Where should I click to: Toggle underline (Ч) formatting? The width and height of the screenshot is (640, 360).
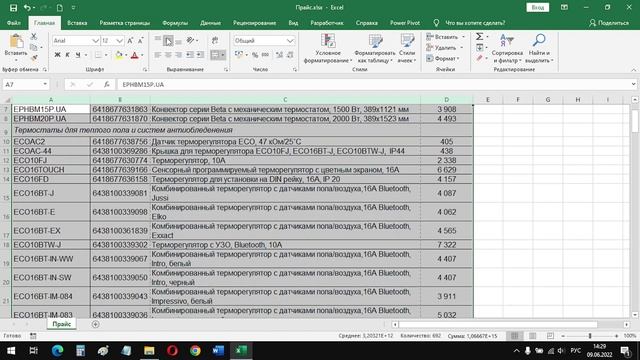pyautogui.click(x=78, y=55)
